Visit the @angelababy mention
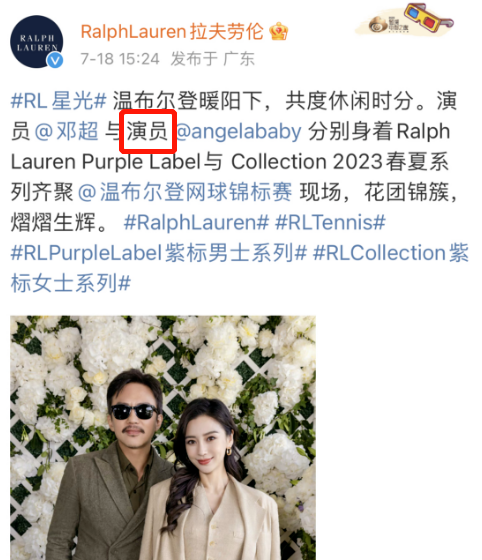This screenshot has width=482, height=560. click(239, 131)
